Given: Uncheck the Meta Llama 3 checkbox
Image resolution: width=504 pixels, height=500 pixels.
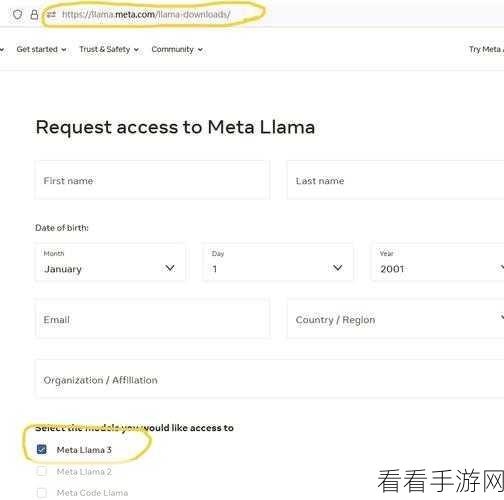Looking at the screenshot, I should pyautogui.click(x=42, y=449).
